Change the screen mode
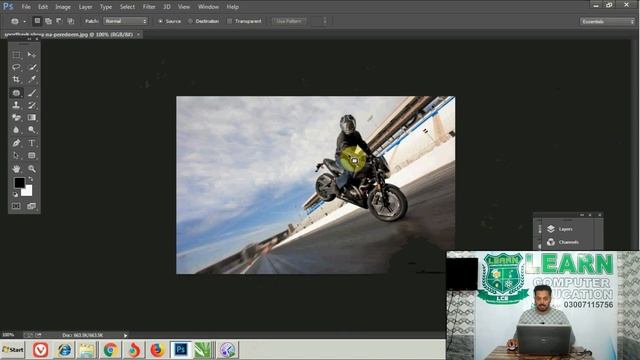Viewport: 640px width, 360px height. click(x=31, y=206)
